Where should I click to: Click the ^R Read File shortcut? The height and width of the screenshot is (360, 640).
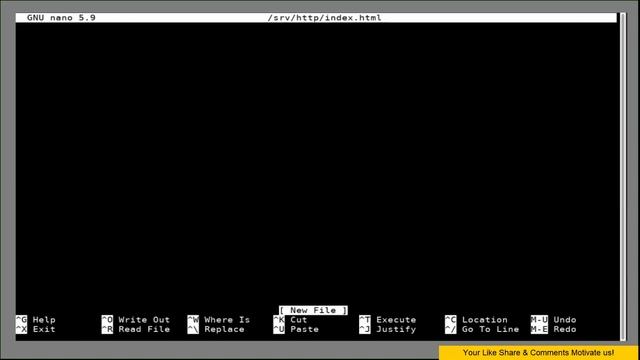click(136, 329)
